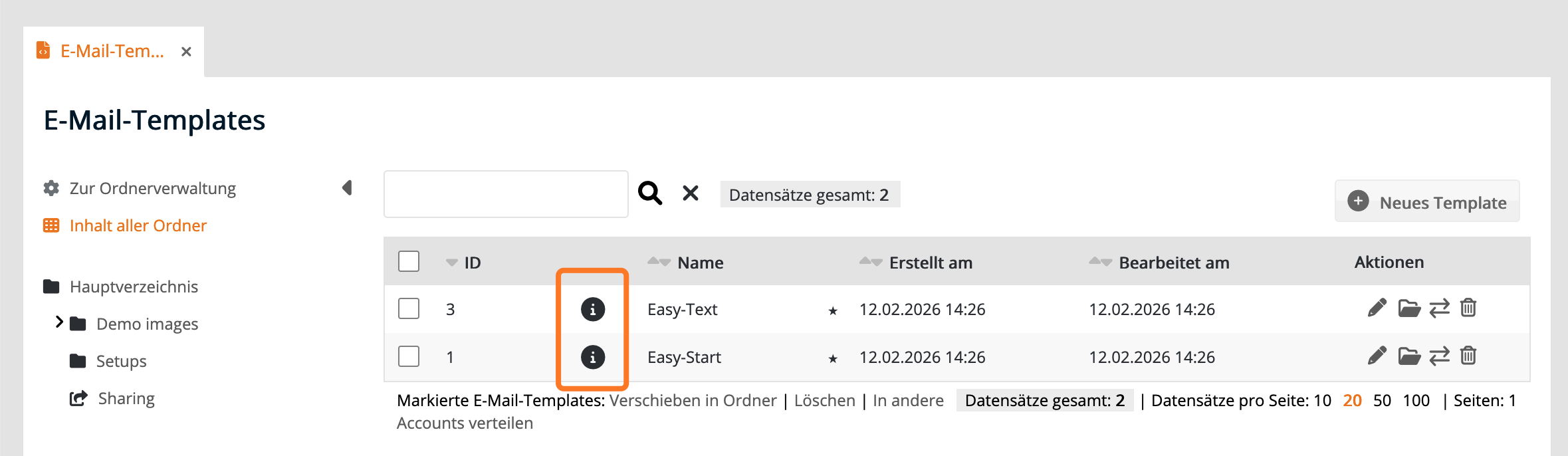Edit the Easy-Text template with pencil icon

click(1377, 308)
